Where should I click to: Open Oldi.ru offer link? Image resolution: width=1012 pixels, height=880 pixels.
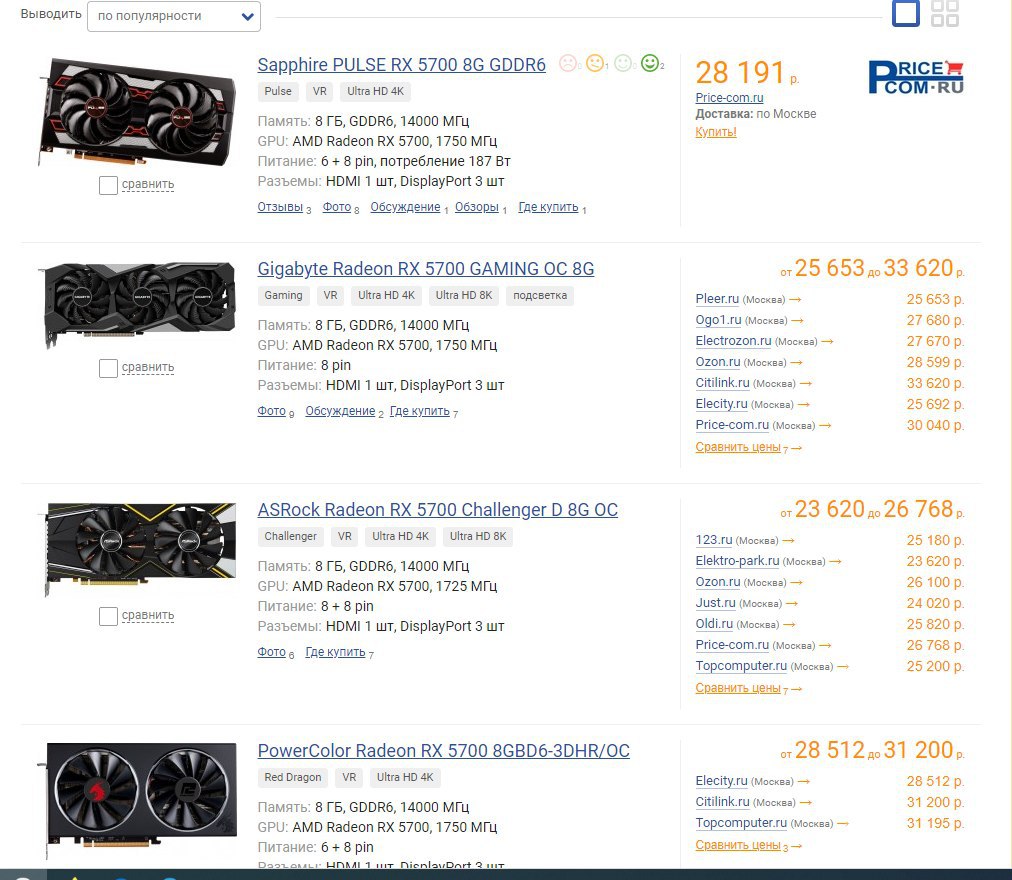tap(714, 624)
